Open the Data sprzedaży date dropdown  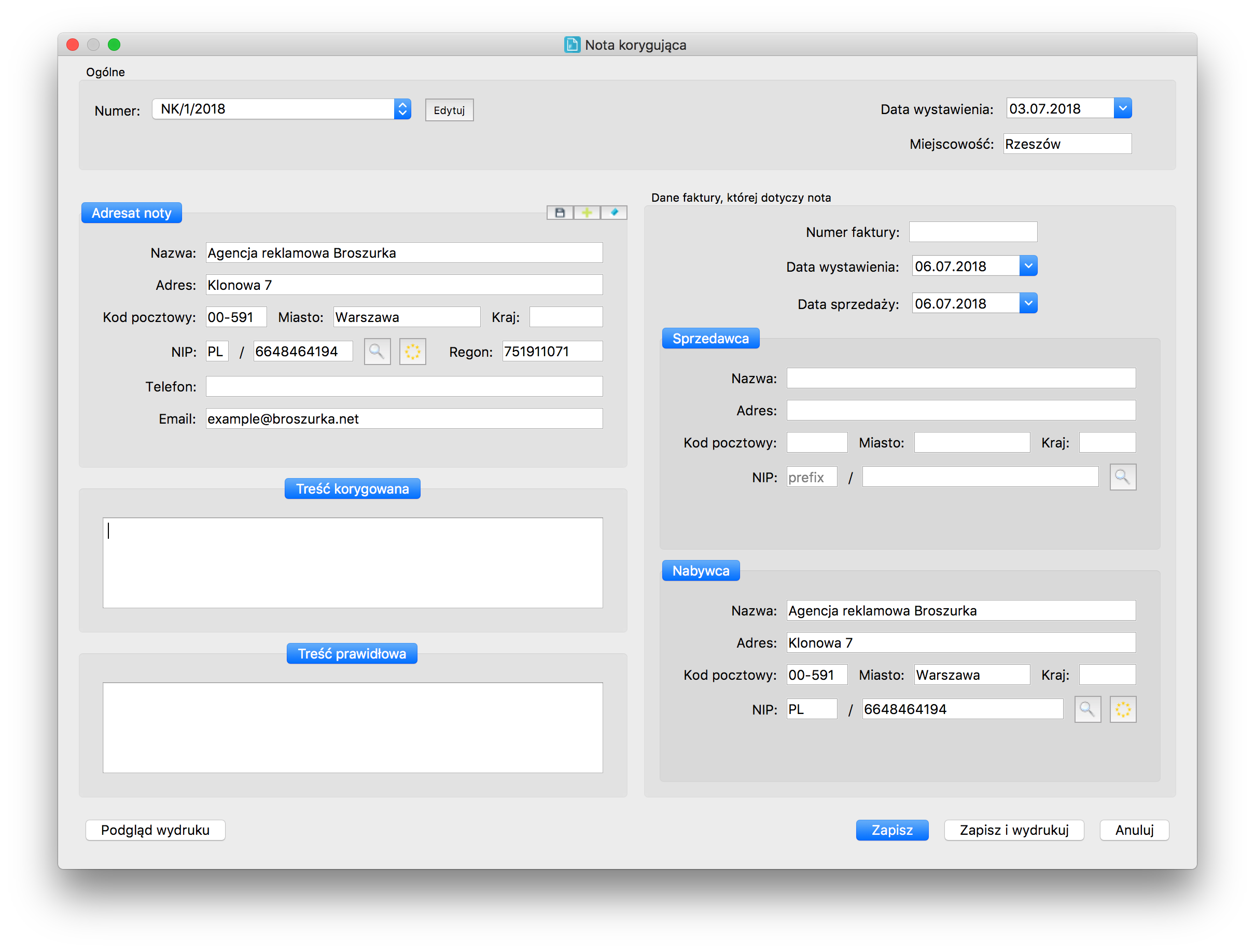click(x=1028, y=303)
